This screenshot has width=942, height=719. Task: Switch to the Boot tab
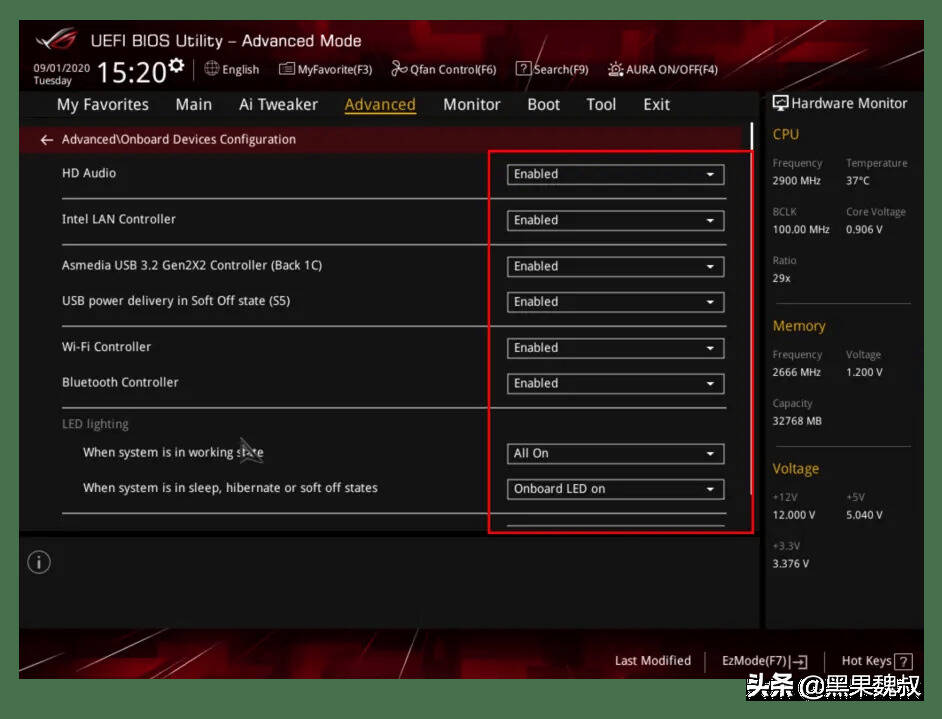coord(544,105)
